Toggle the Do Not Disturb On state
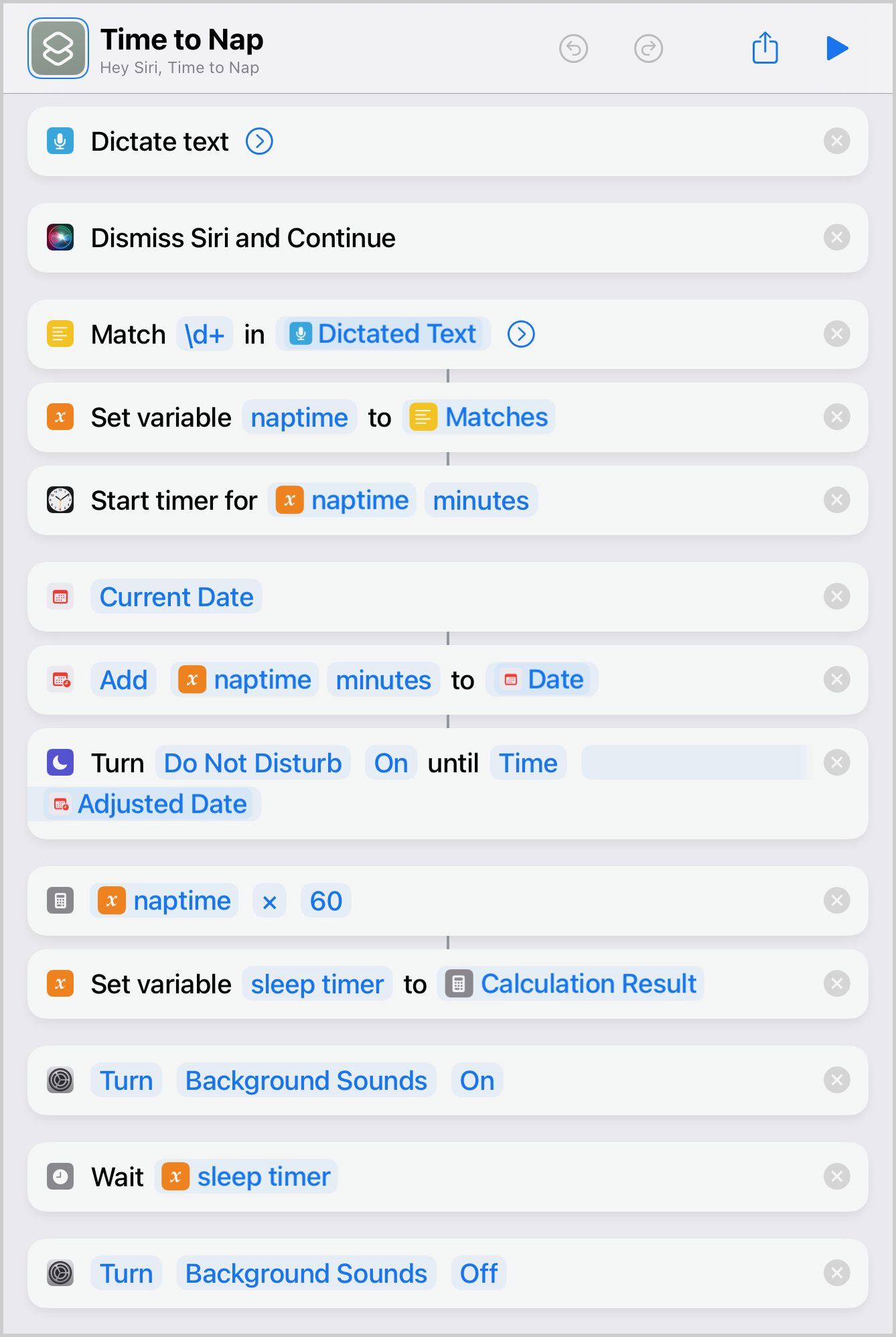The width and height of the screenshot is (896, 1337). pyautogui.click(x=390, y=763)
